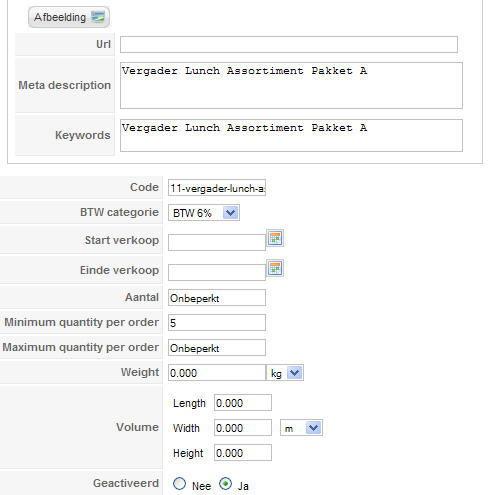488x495 pixels.
Task: Click the Afbeelding button
Action: [x=69, y=17]
